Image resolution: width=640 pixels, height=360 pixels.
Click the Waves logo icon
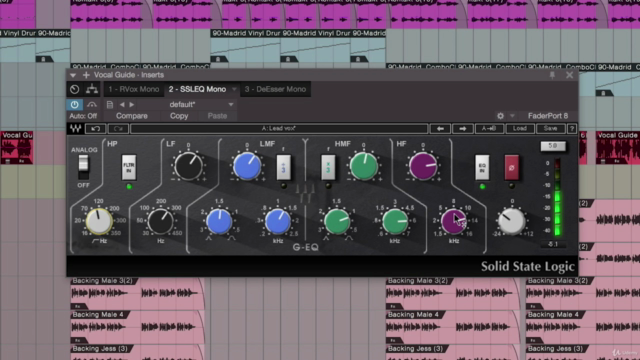click(x=76, y=129)
